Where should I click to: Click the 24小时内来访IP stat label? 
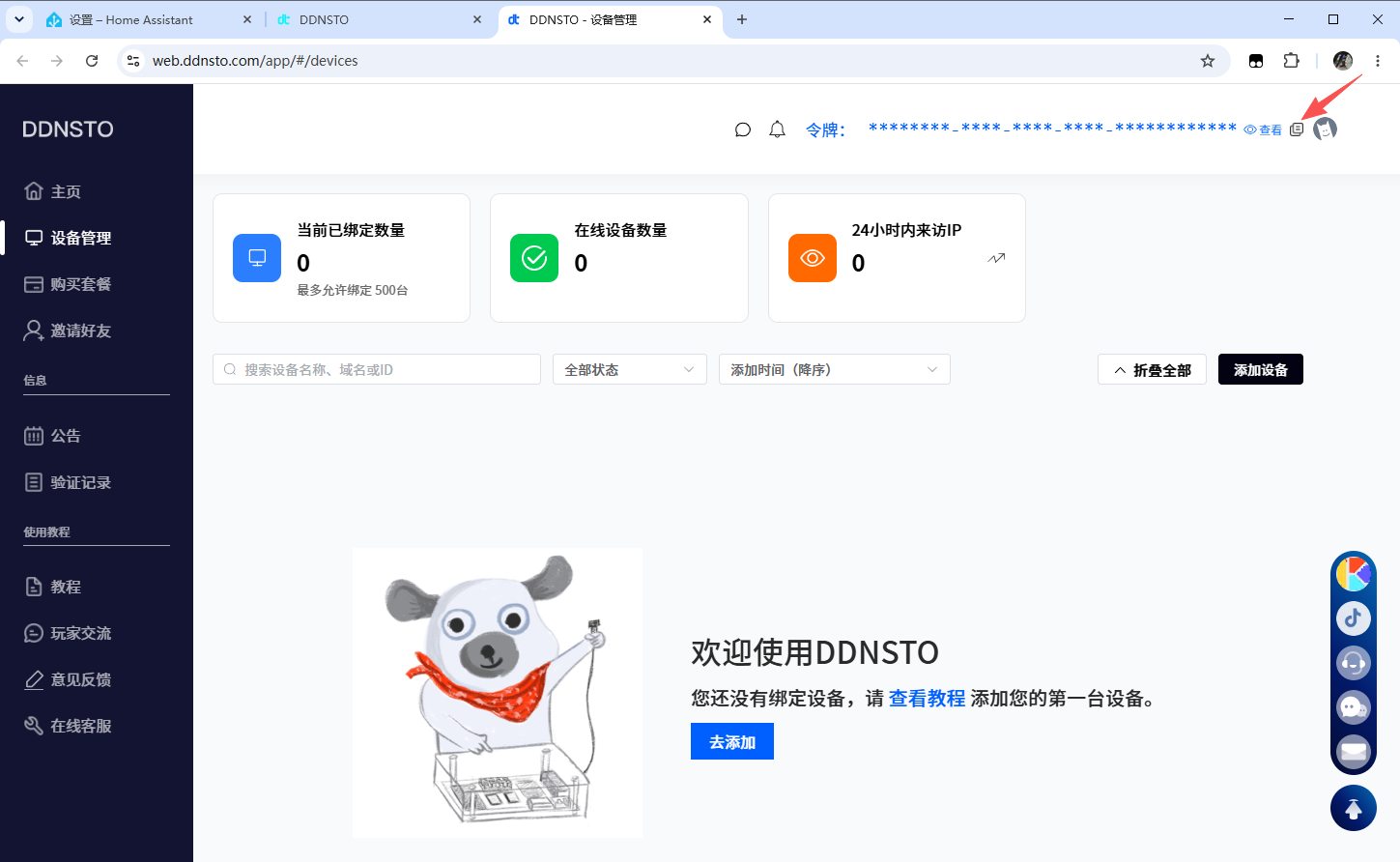[x=906, y=230]
